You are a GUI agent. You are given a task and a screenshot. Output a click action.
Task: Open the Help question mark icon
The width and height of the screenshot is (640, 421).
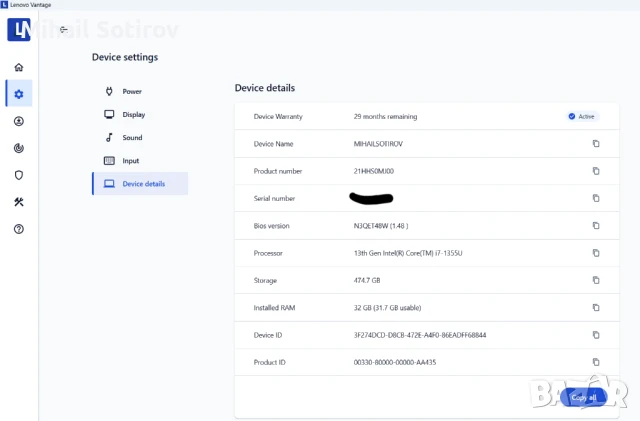click(19, 229)
